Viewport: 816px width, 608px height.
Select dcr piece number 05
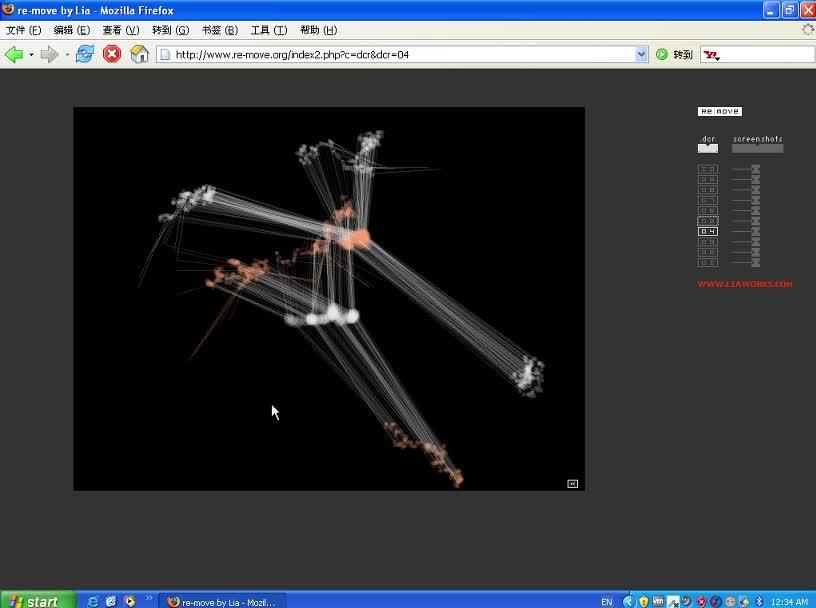[708, 221]
